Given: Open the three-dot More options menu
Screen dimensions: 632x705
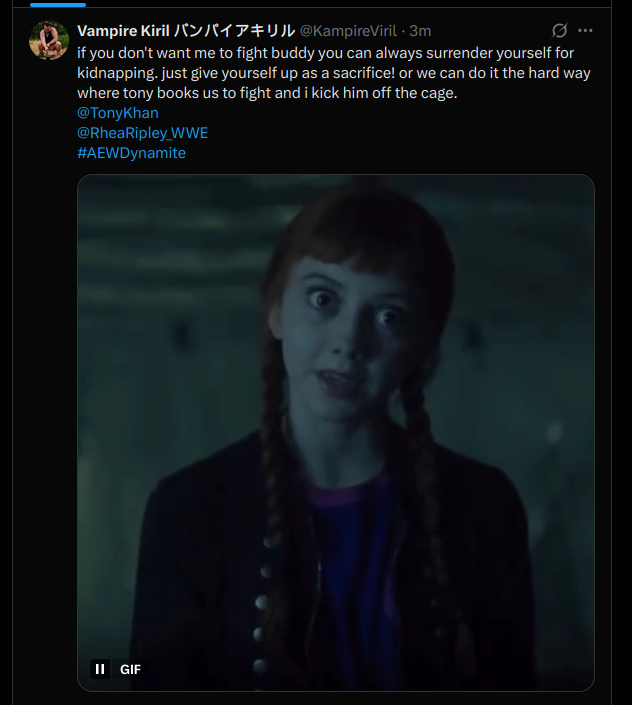Looking at the screenshot, I should 586,31.
